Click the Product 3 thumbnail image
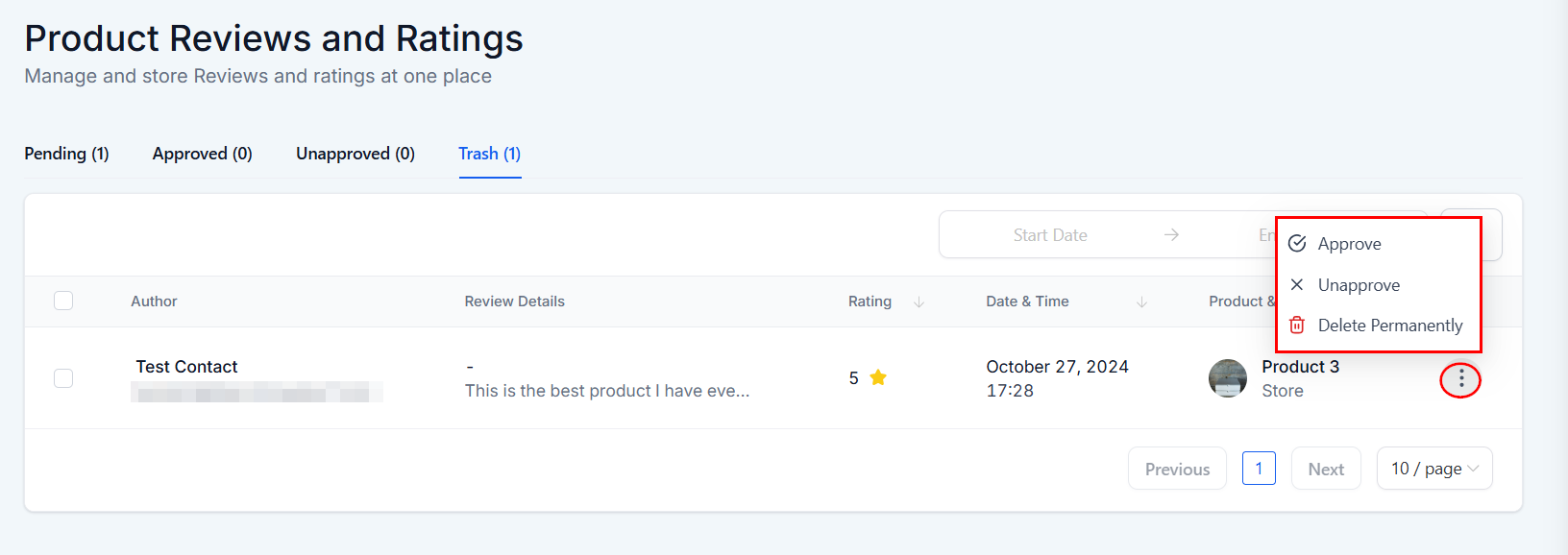This screenshot has height=555, width=1568. pyautogui.click(x=1228, y=378)
